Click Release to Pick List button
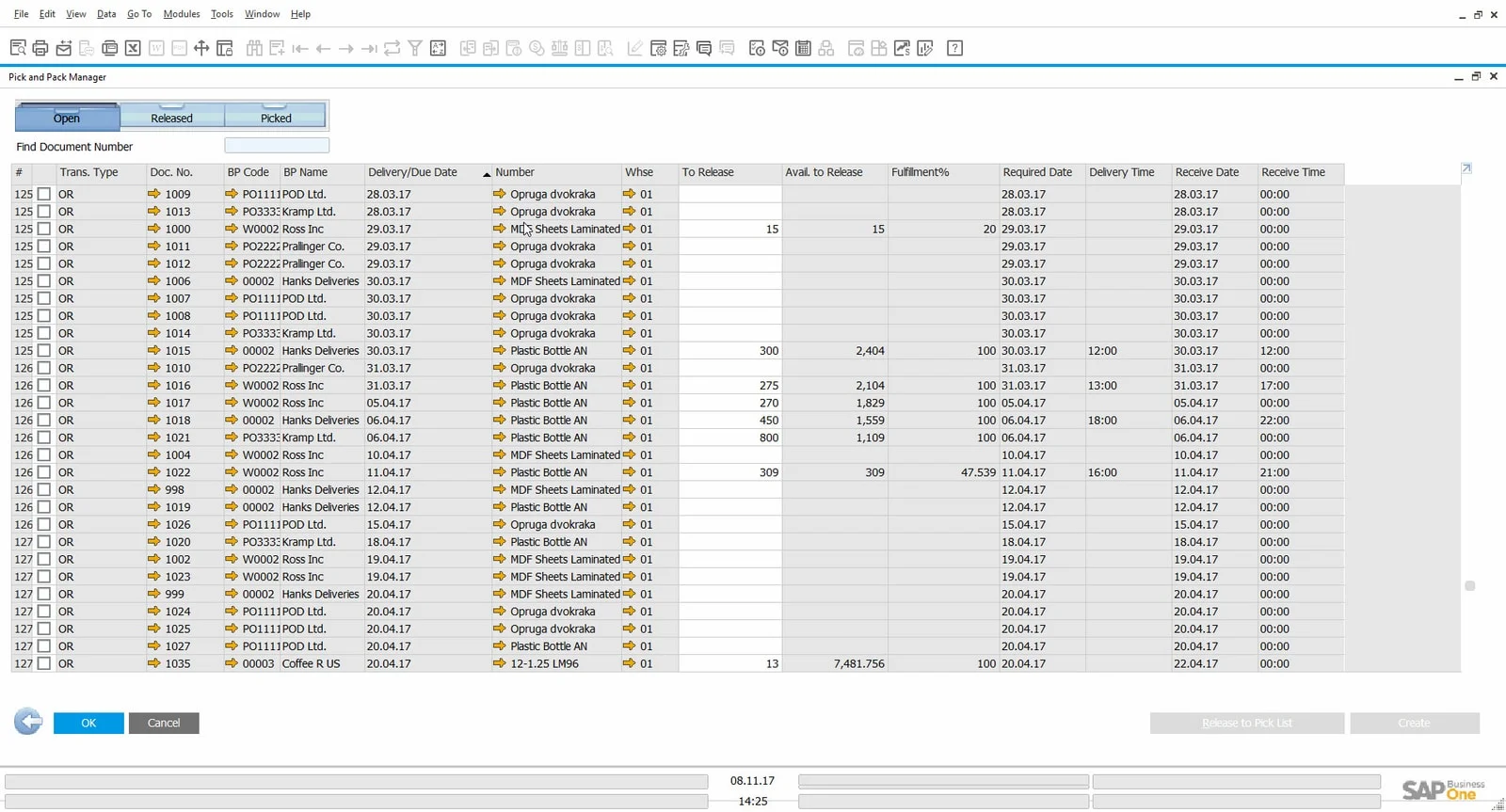1506x812 pixels. (x=1247, y=723)
